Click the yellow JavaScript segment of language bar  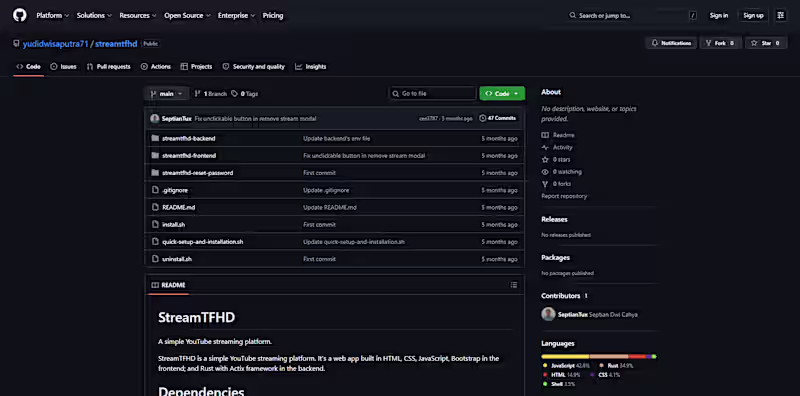pos(565,356)
